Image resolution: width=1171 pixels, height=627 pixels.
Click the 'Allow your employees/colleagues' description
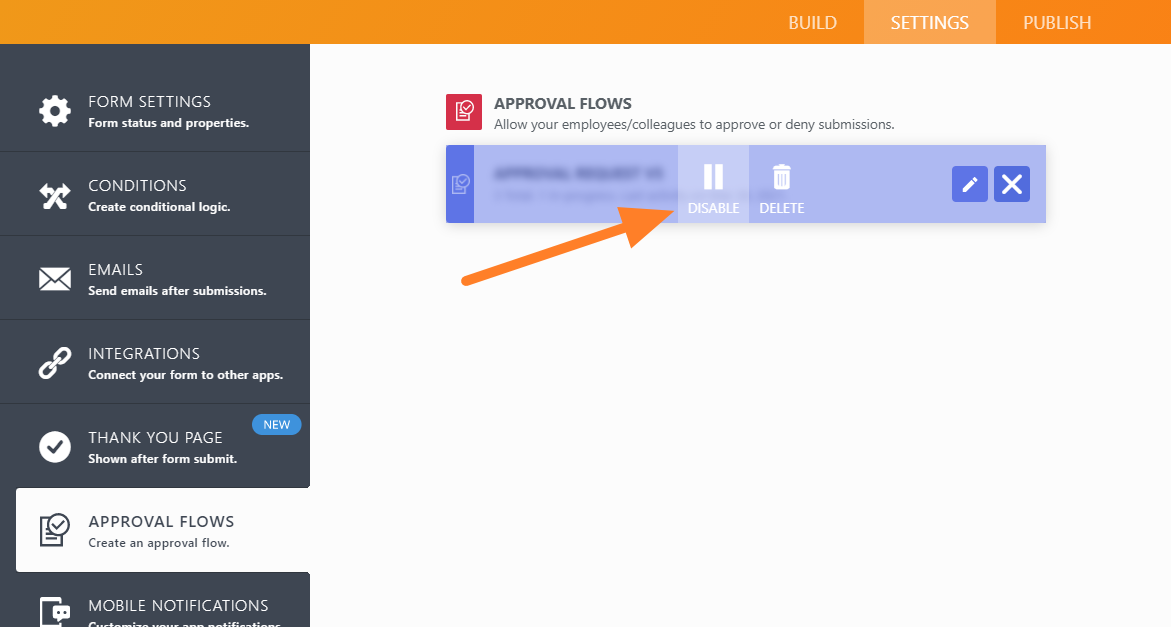(694, 125)
